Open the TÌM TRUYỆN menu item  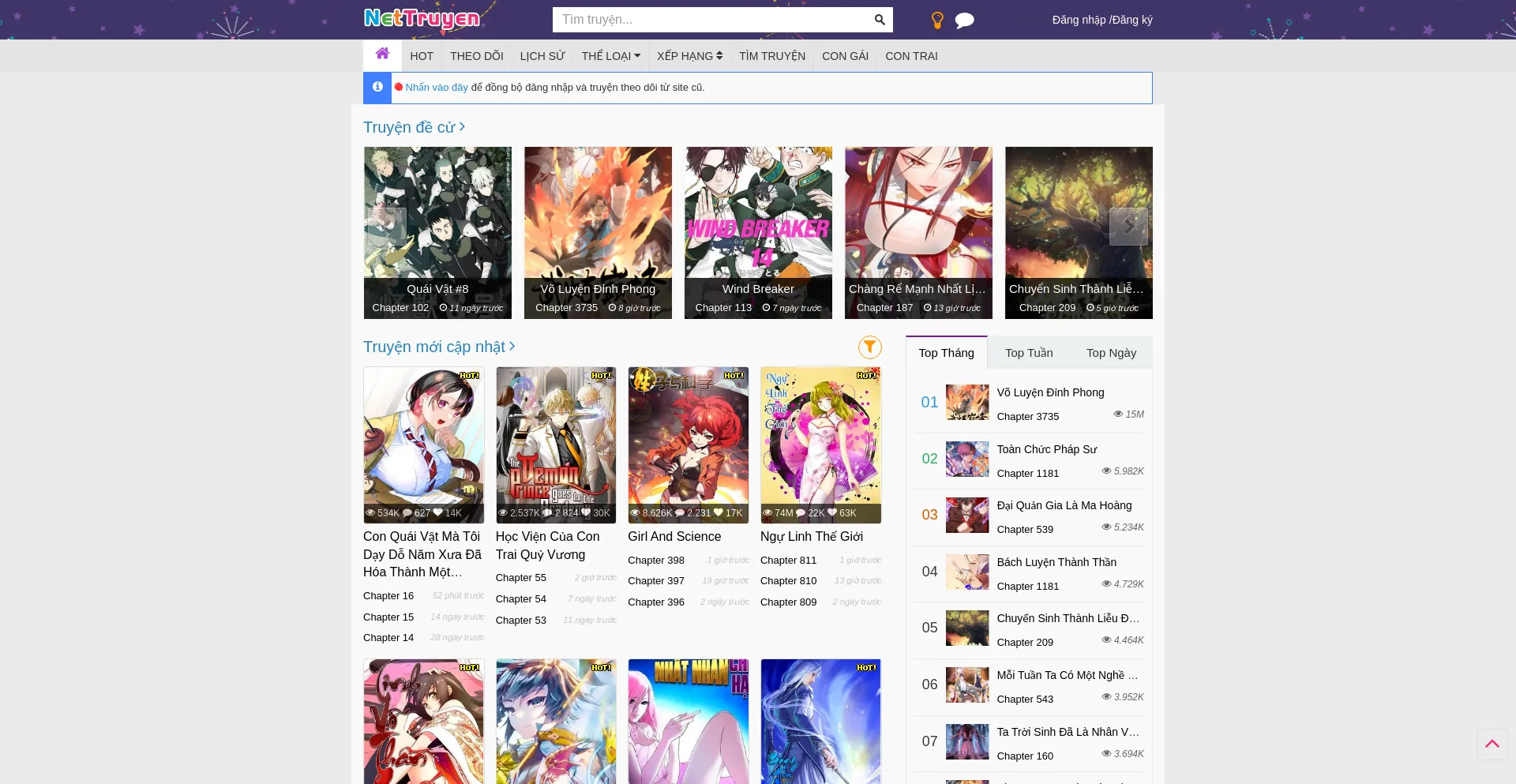coord(772,56)
